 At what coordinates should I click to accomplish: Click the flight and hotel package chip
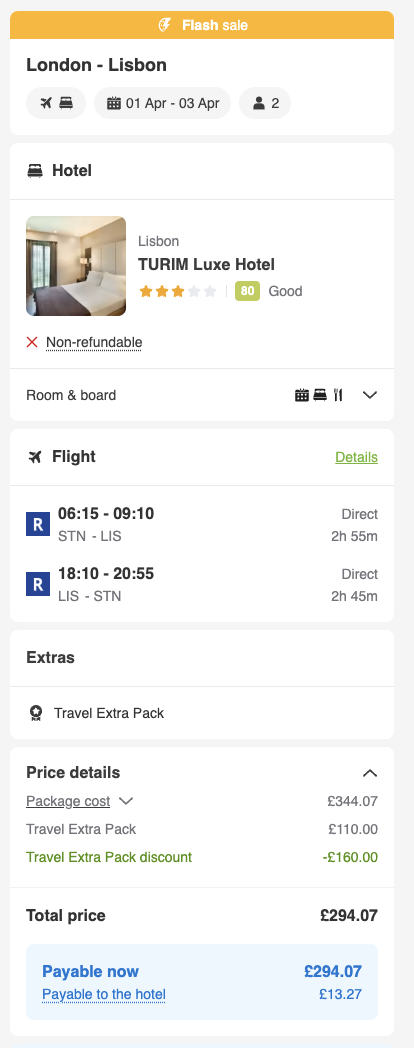tap(56, 103)
